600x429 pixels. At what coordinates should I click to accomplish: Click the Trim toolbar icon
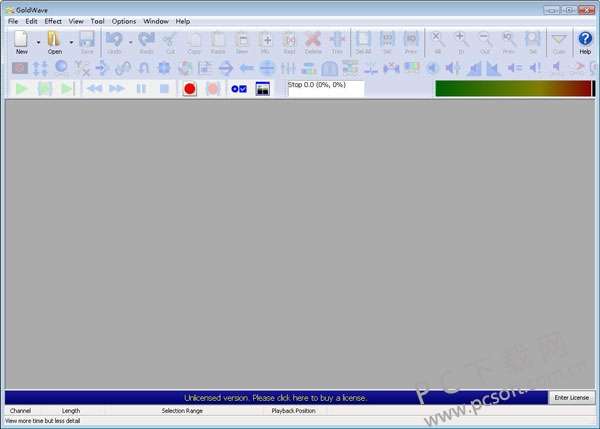point(337,42)
